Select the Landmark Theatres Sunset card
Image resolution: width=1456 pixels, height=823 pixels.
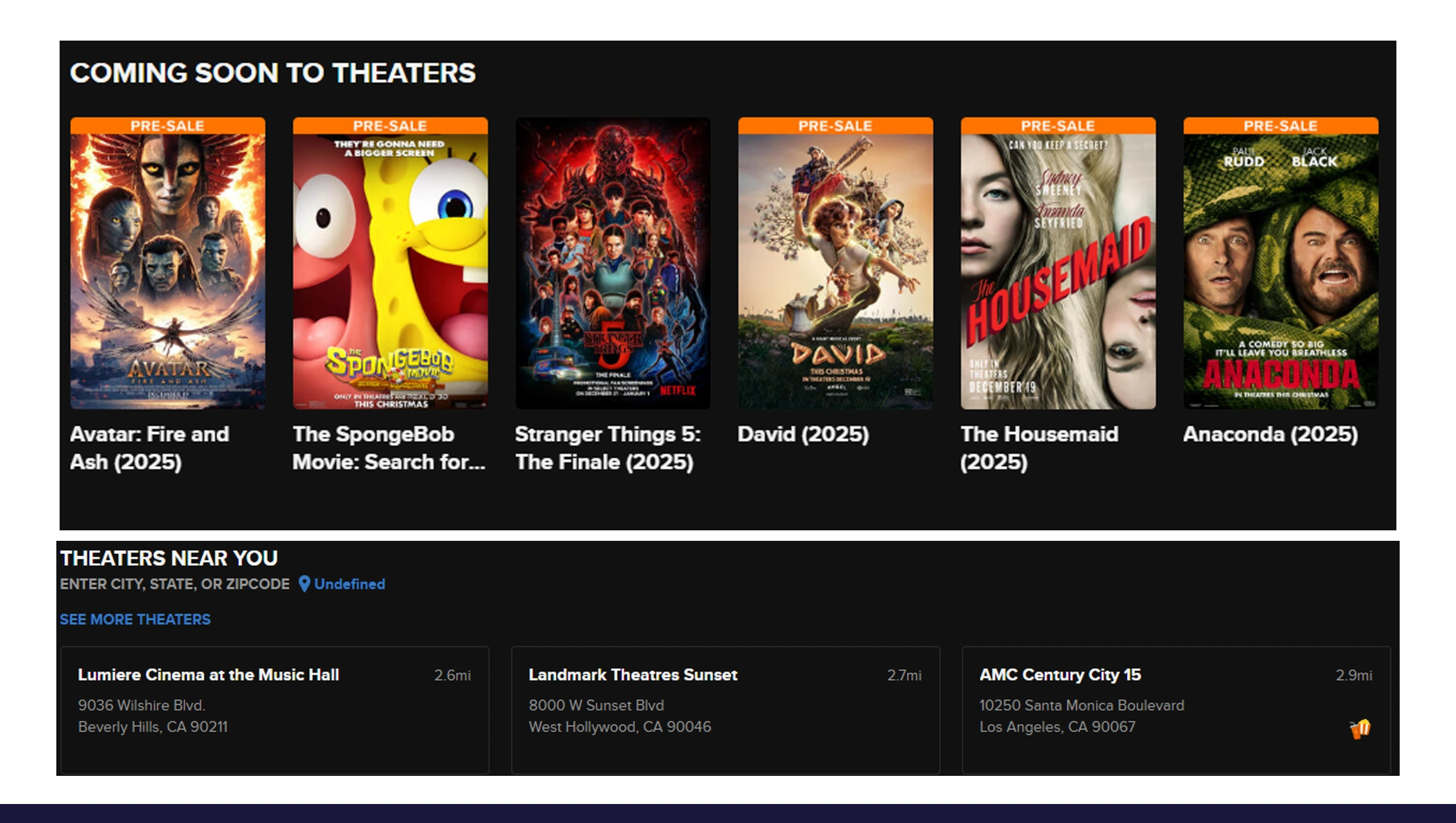725,710
